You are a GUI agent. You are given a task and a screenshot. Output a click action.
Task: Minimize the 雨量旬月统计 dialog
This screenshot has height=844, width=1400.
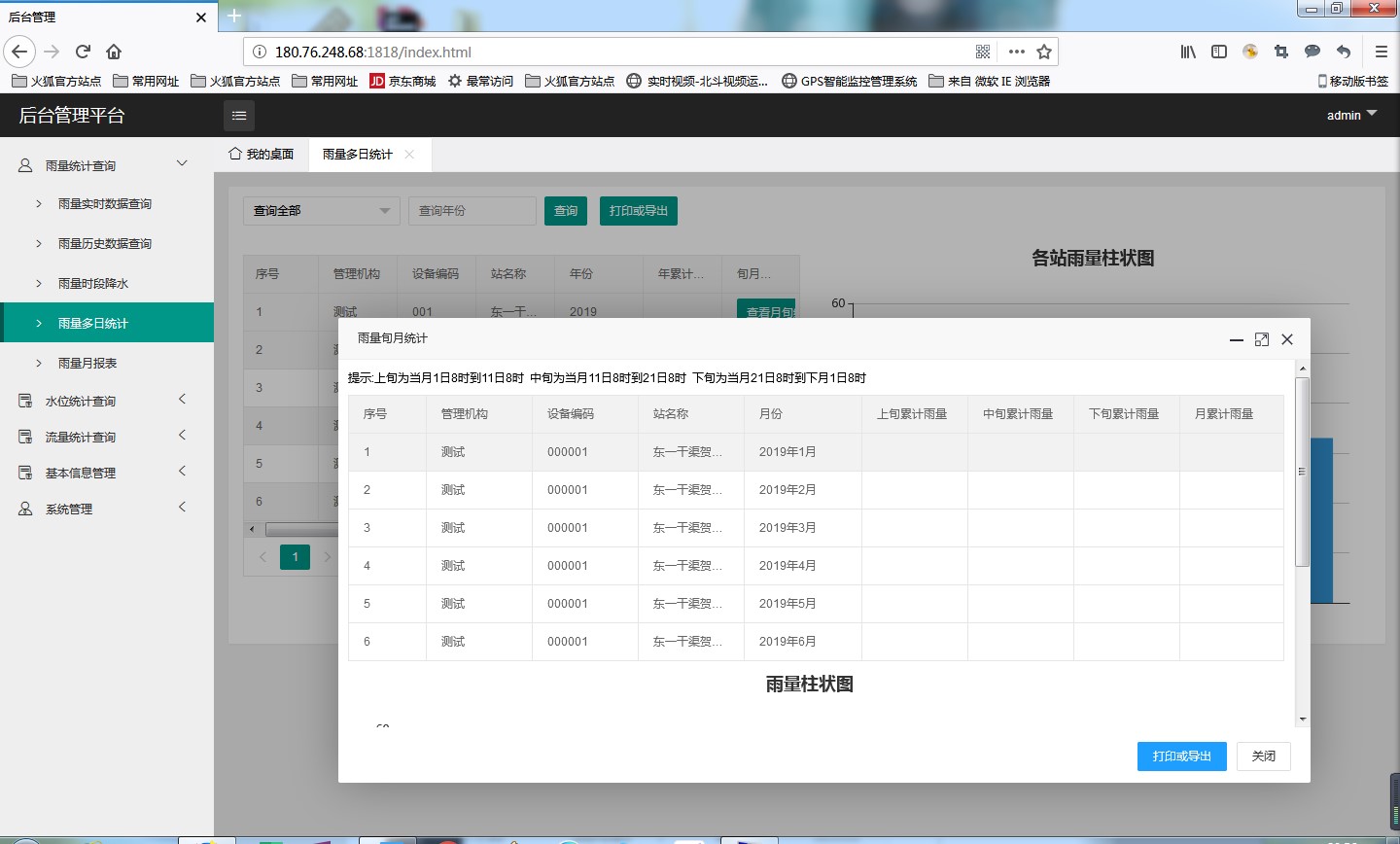tap(1237, 339)
